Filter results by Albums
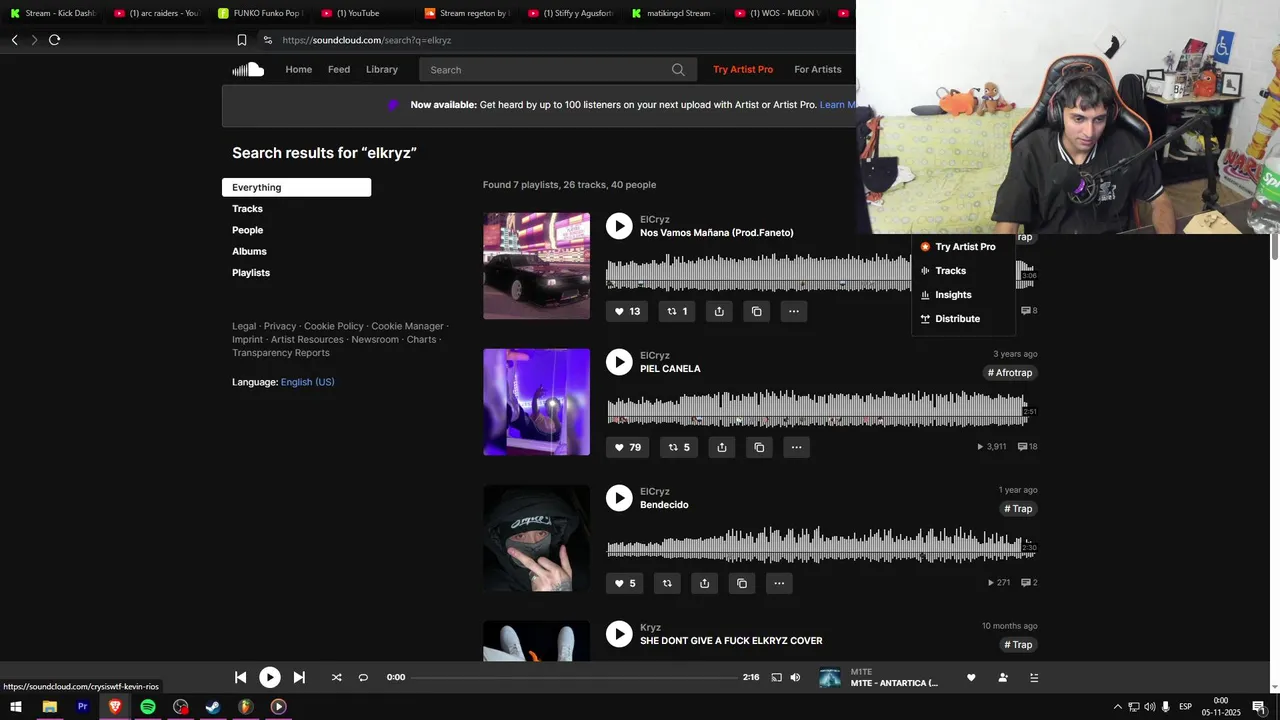This screenshot has height=720, width=1280. coord(249,251)
